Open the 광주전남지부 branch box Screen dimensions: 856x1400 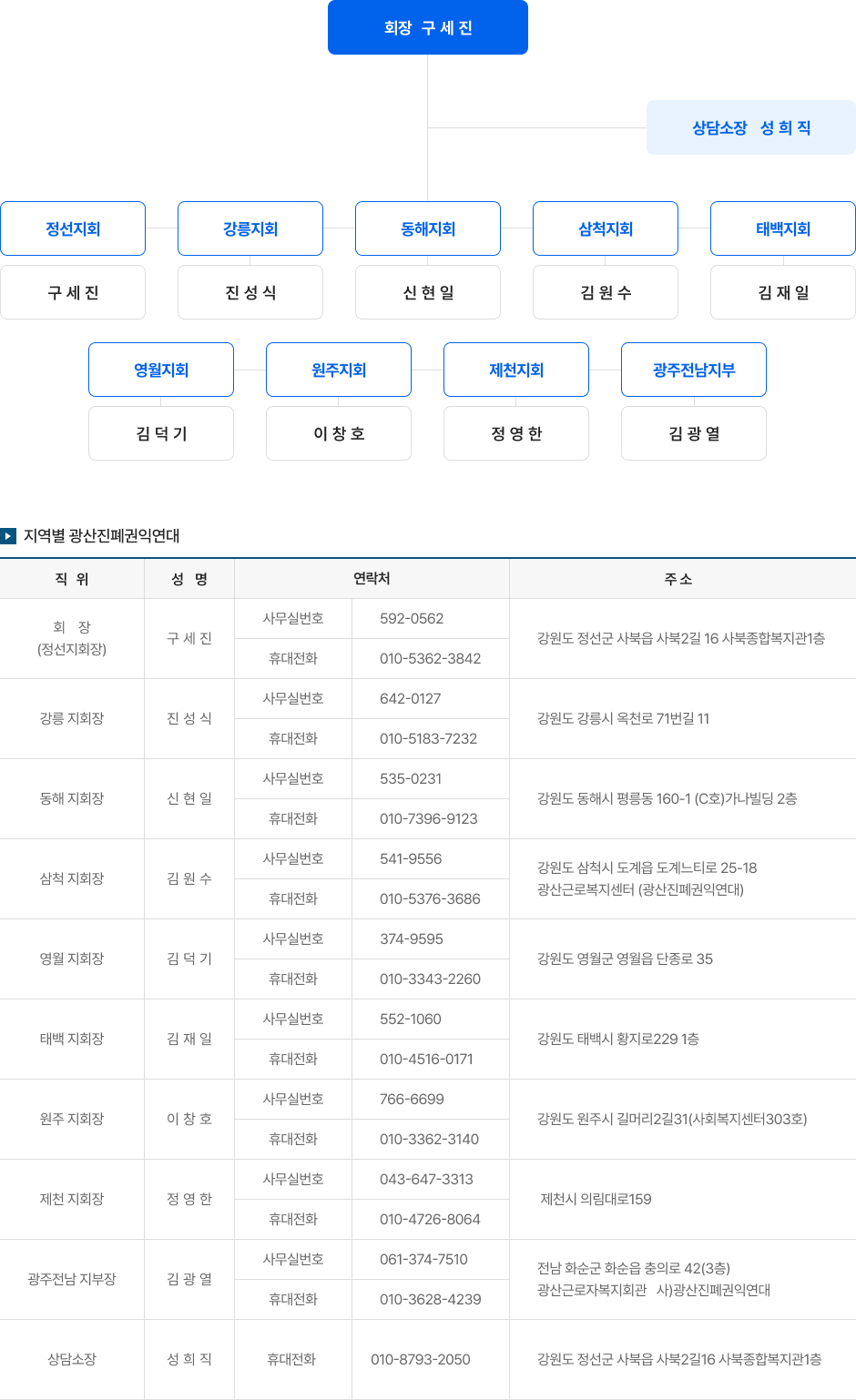click(x=694, y=370)
